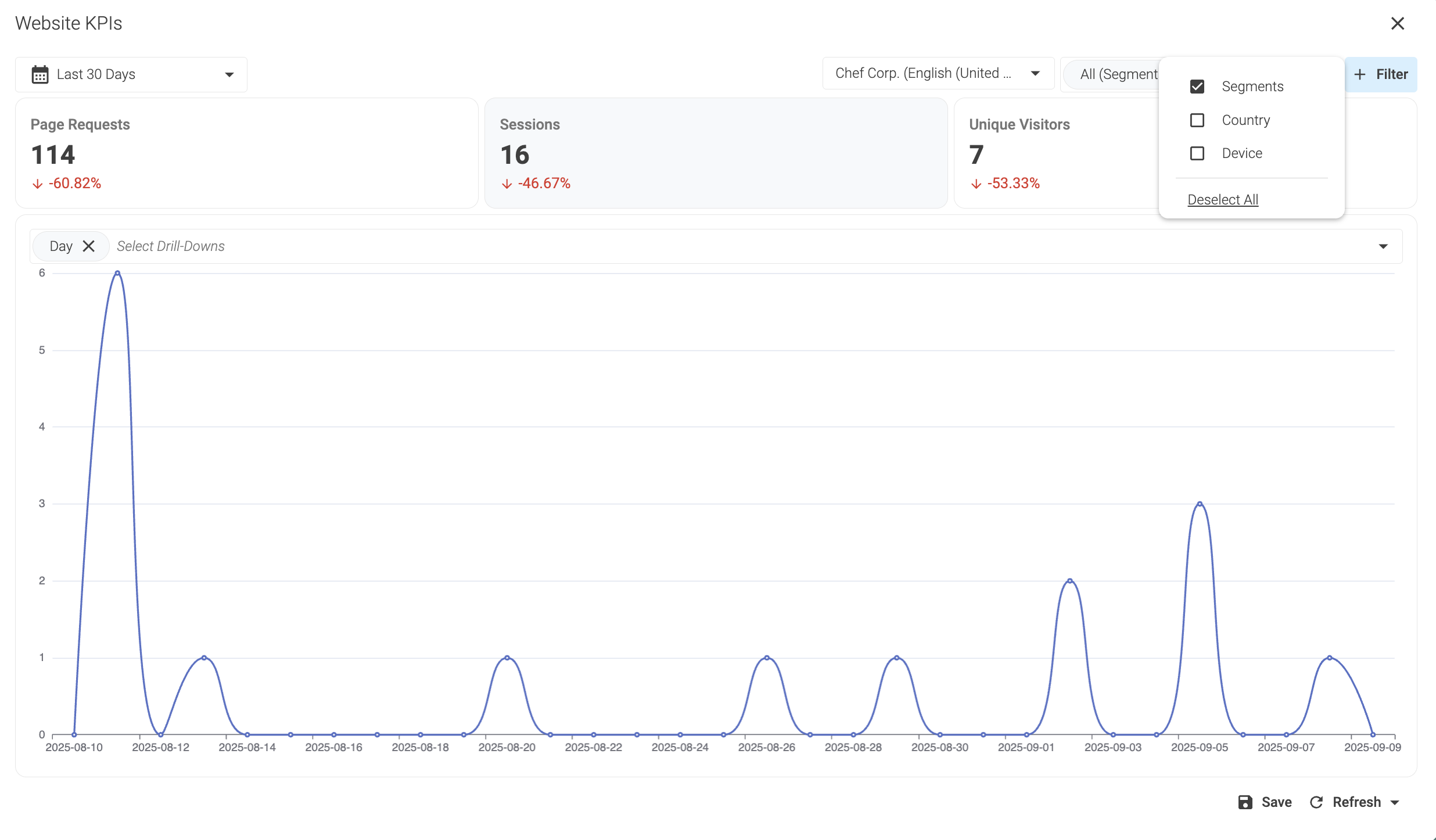Viewport: 1436px width, 840px height.
Task: Open the Refresh options dropdown arrow
Action: 1395,803
